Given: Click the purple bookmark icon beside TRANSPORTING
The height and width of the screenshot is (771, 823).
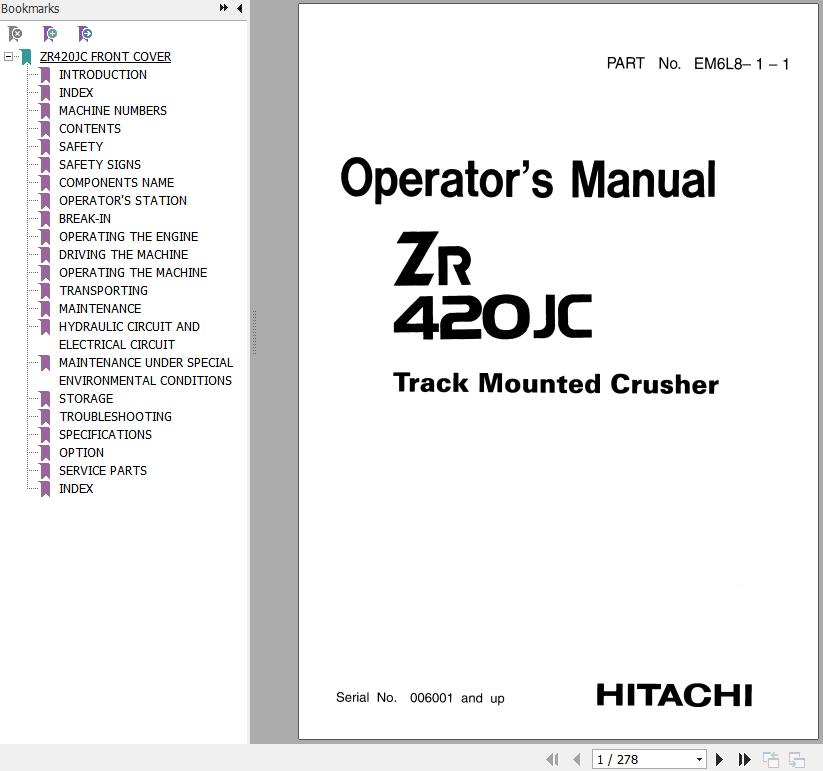Looking at the screenshot, I should coord(46,291).
